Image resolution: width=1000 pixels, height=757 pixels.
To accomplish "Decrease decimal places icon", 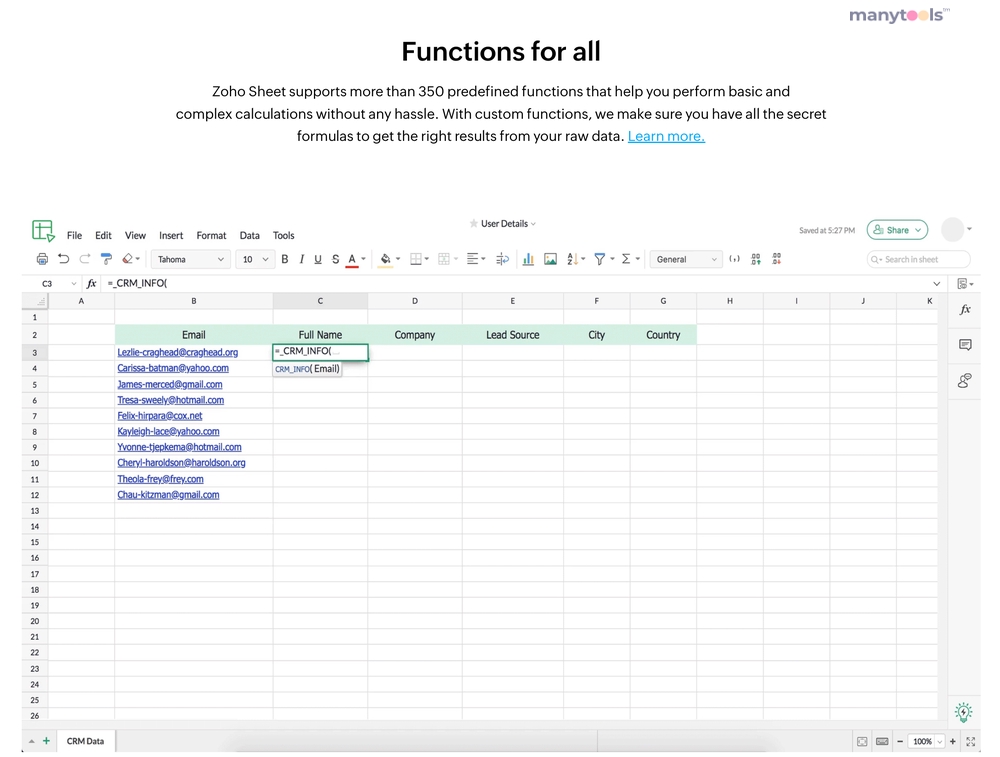I will (x=777, y=259).
